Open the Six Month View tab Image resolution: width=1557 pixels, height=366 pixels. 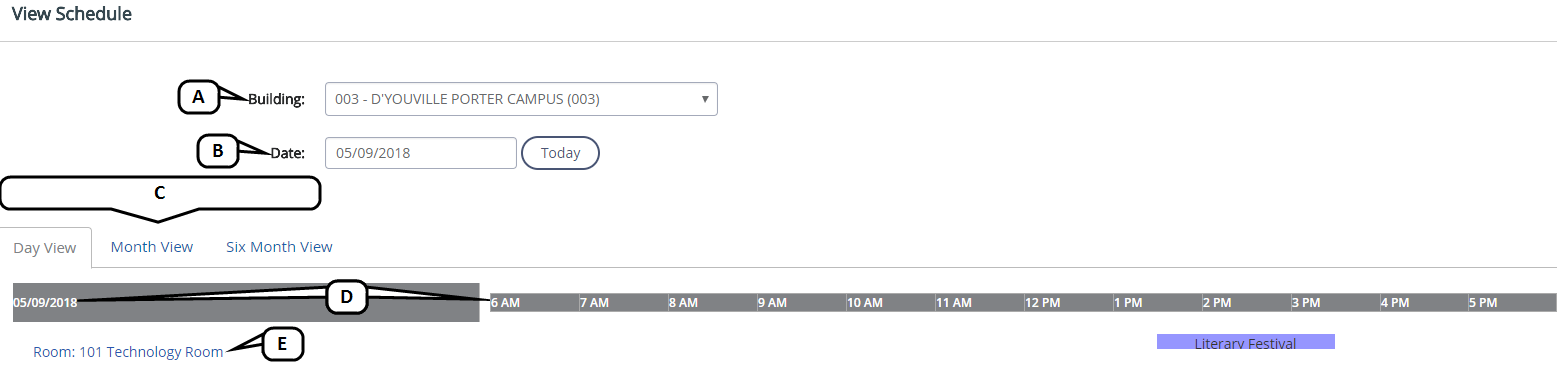point(279,246)
